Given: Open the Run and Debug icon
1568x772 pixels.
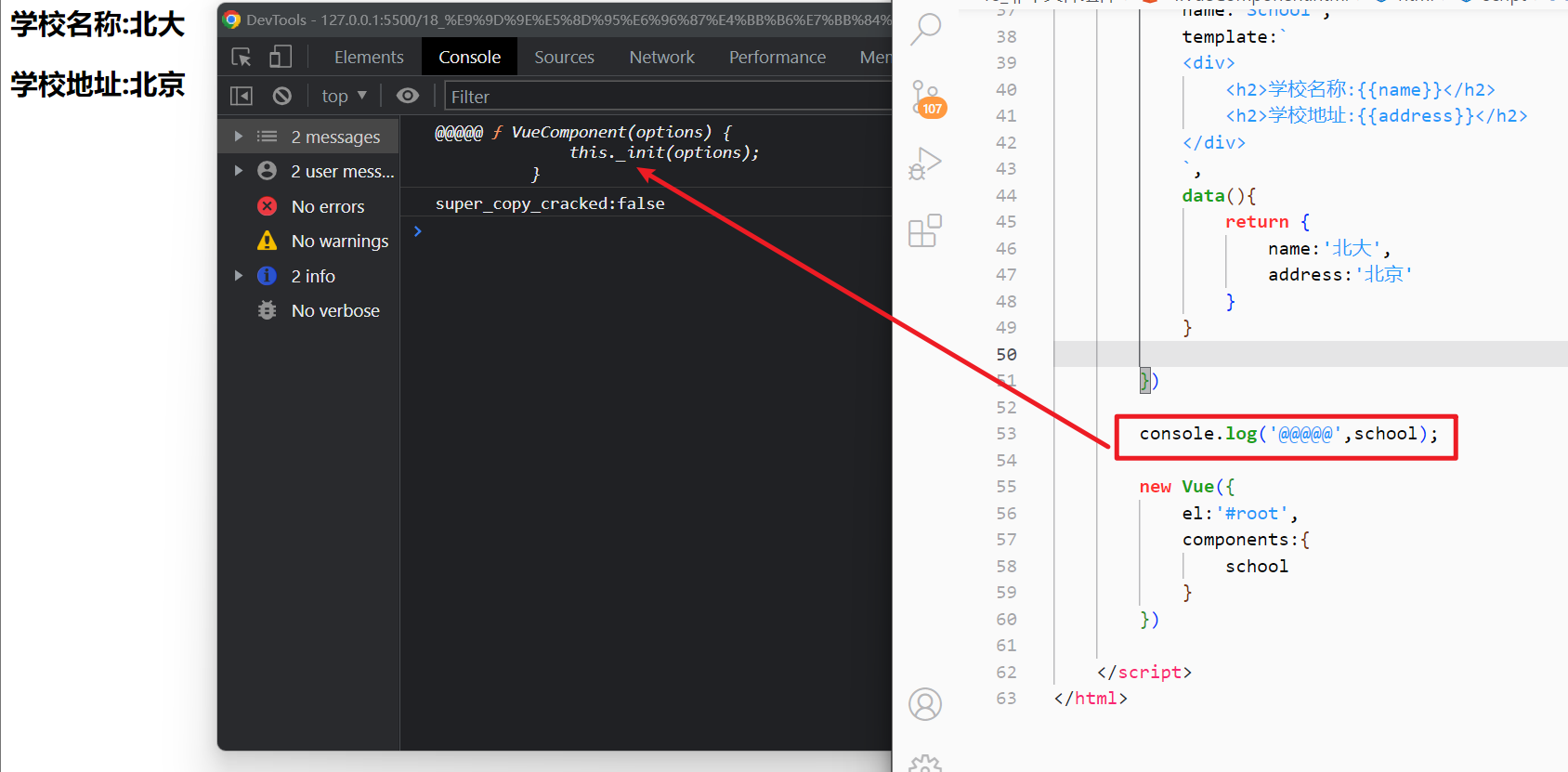Looking at the screenshot, I should coord(925,164).
